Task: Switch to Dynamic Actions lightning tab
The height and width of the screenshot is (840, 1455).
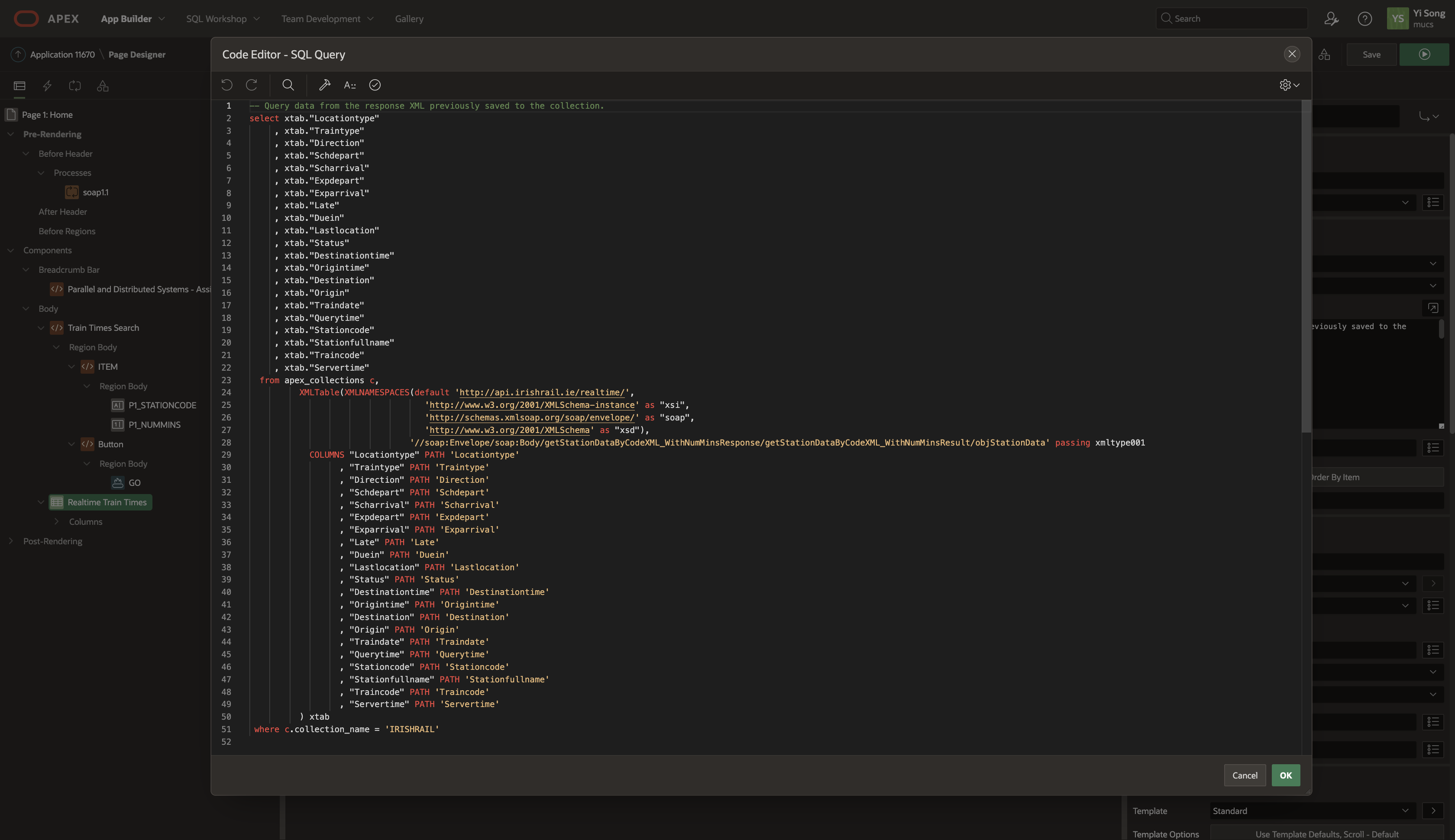Action: pyautogui.click(x=47, y=86)
